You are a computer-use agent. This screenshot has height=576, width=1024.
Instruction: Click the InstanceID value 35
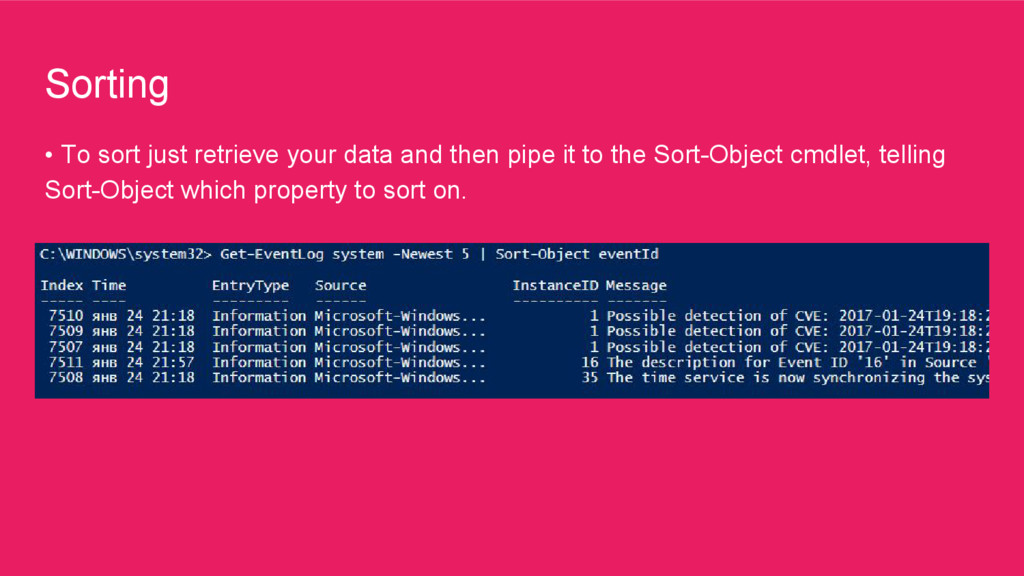pos(590,378)
